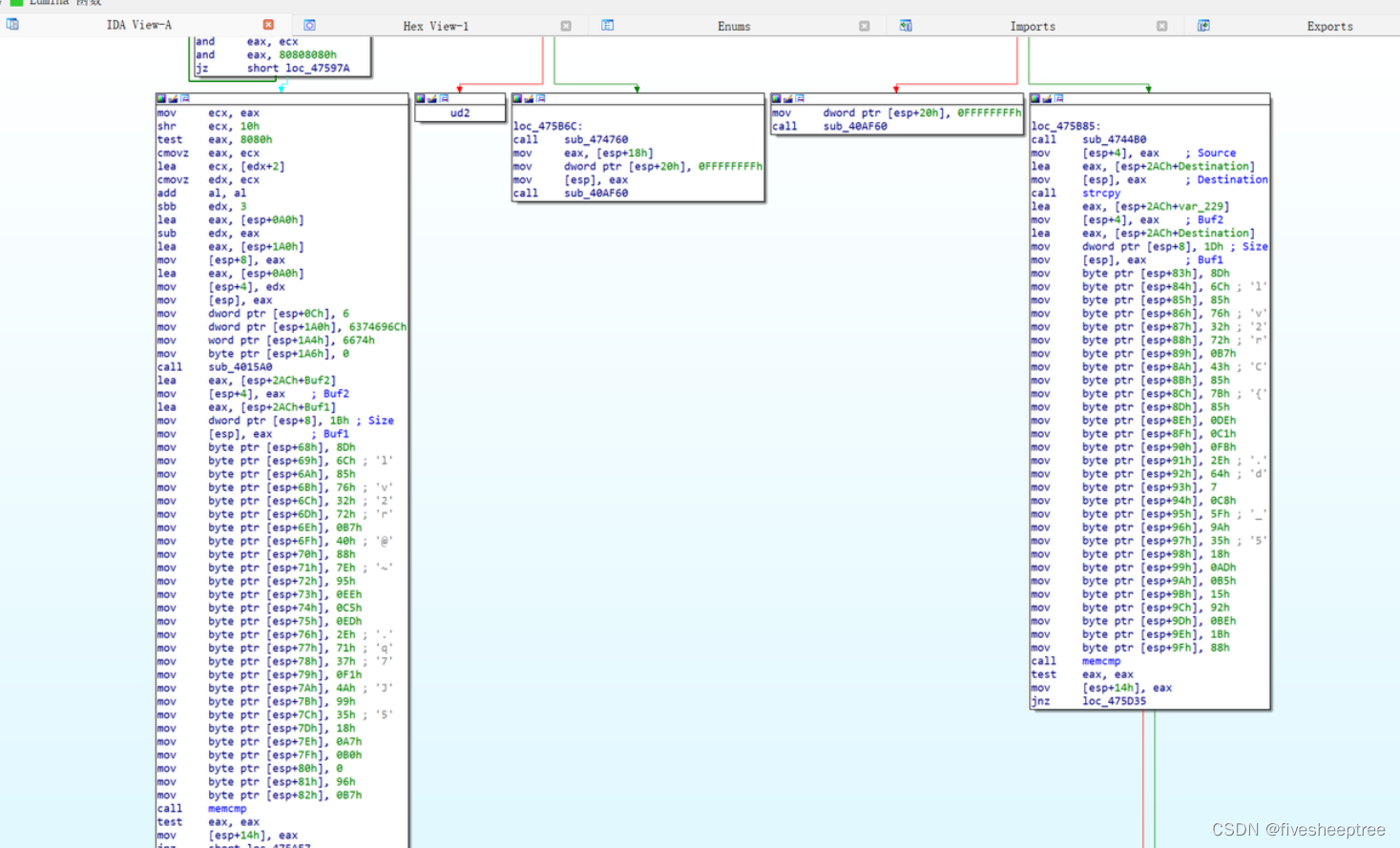The image size is (1400, 848).
Task: Select the ud2 instruction in its graph node
Action: click(x=460, y=113)
